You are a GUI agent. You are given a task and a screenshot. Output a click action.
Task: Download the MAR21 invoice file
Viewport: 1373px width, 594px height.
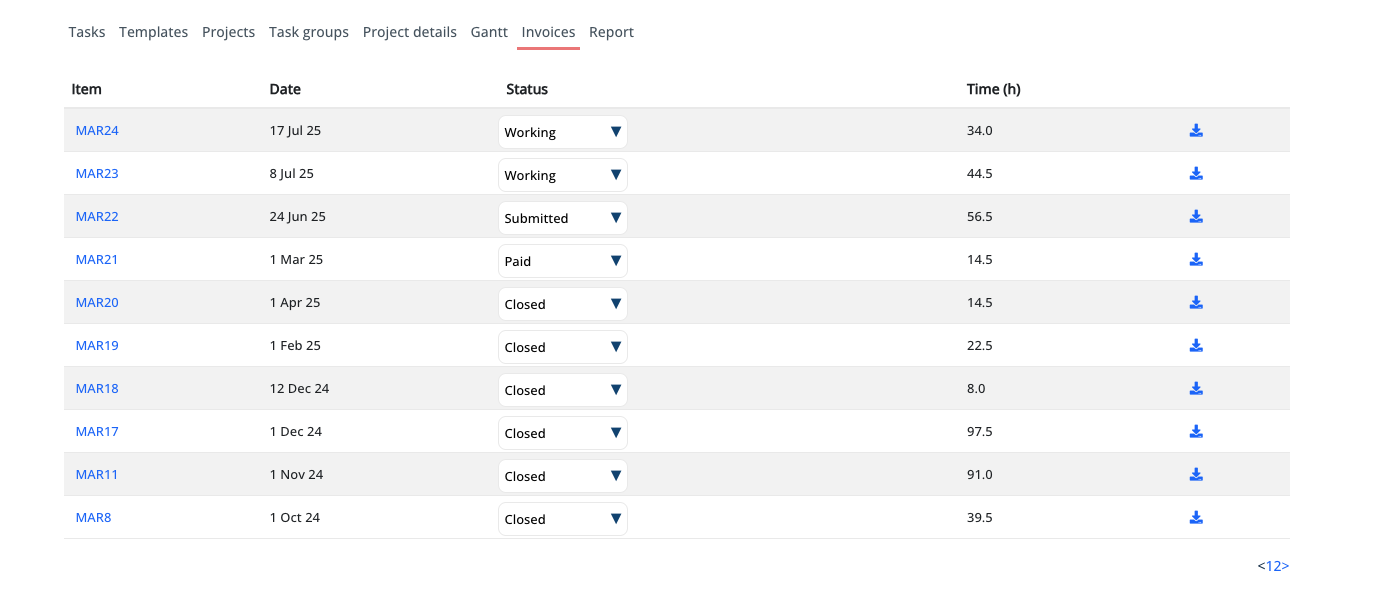pos(1195,260)
